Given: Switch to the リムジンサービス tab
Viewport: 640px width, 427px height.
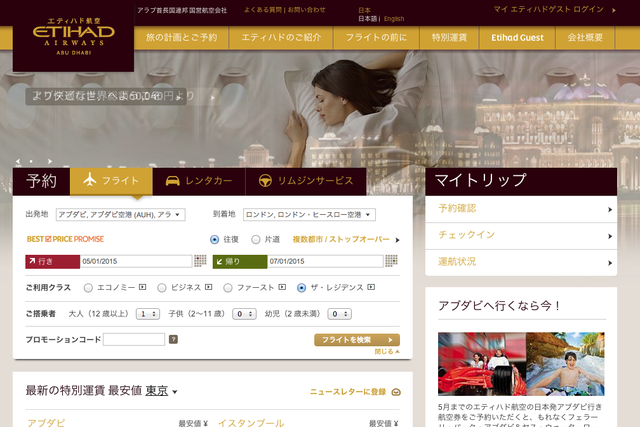Looking at the screenshot, I should [306, 181].
